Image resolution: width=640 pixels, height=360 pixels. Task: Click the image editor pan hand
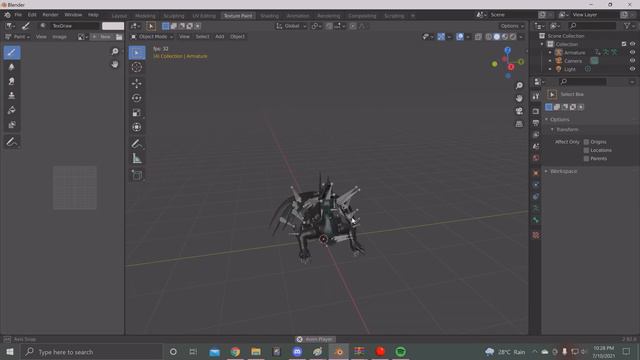point(115,64)
